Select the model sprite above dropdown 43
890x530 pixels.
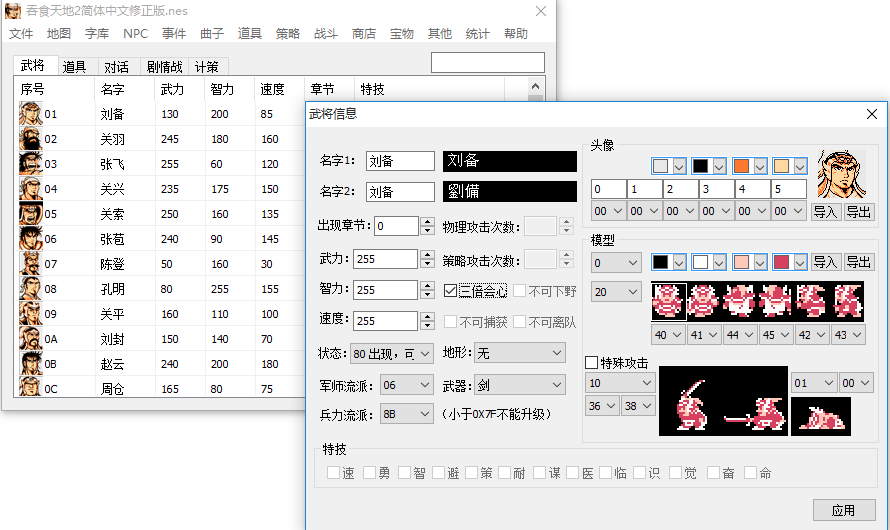pyautogui.click(x=847, y=301)
